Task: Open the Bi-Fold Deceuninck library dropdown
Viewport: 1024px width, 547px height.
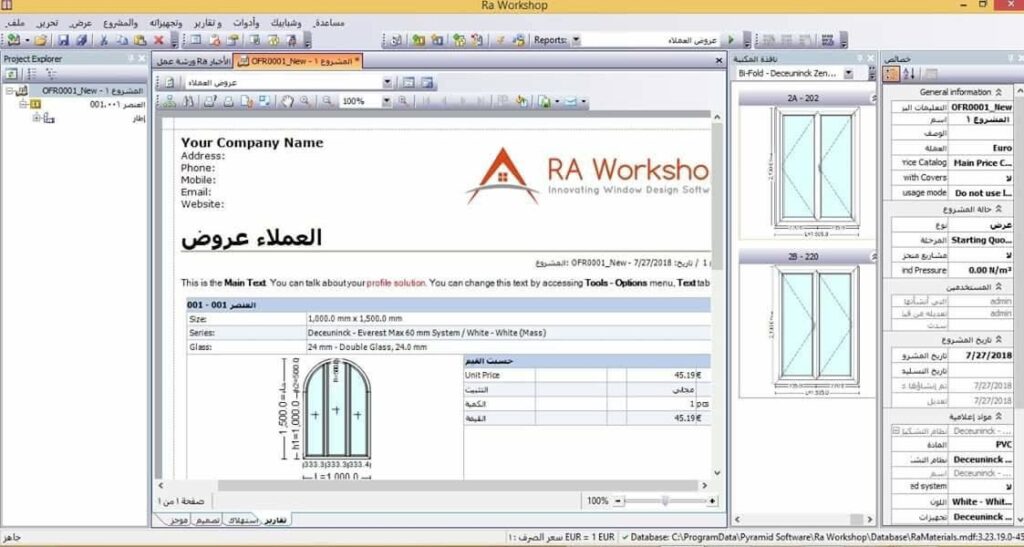Action: pos(848,74)
